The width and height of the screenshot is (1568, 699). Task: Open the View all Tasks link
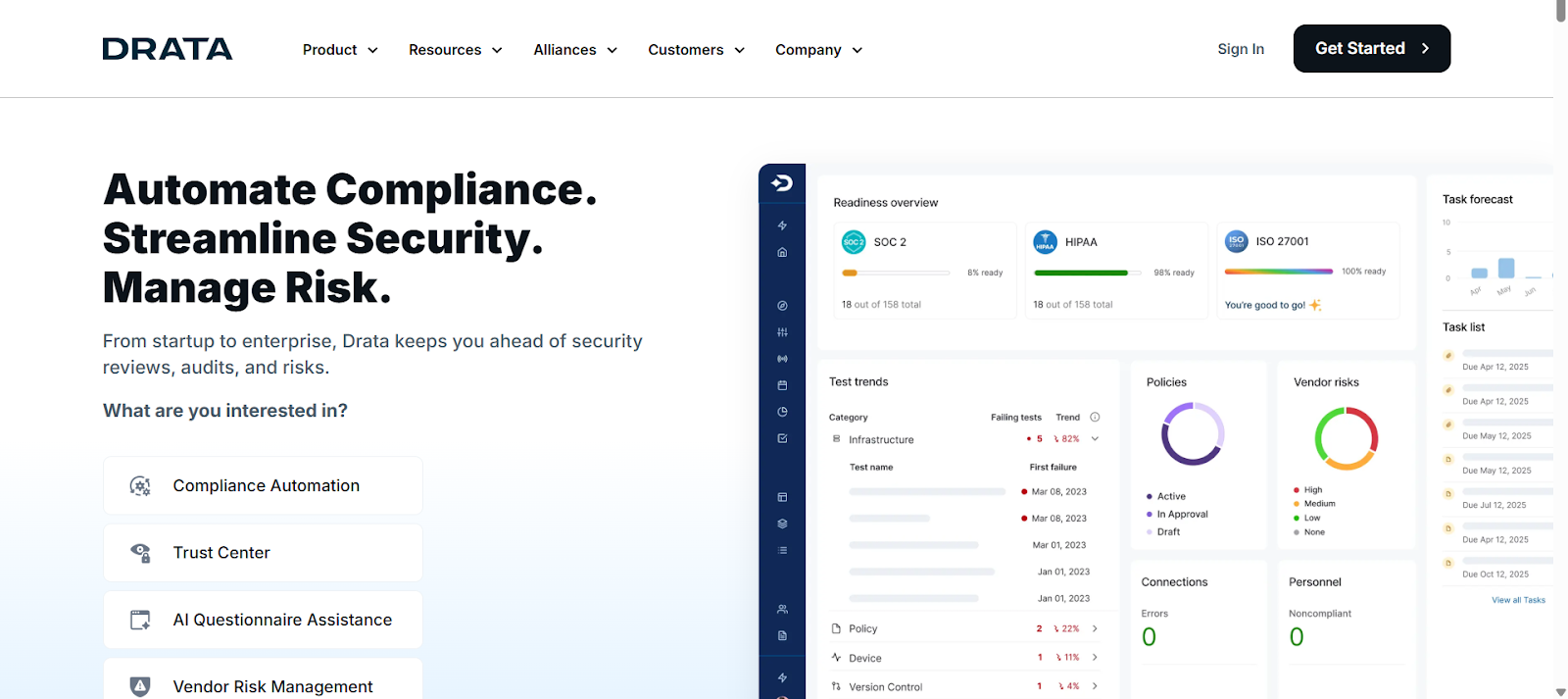tap(1518, 600)
